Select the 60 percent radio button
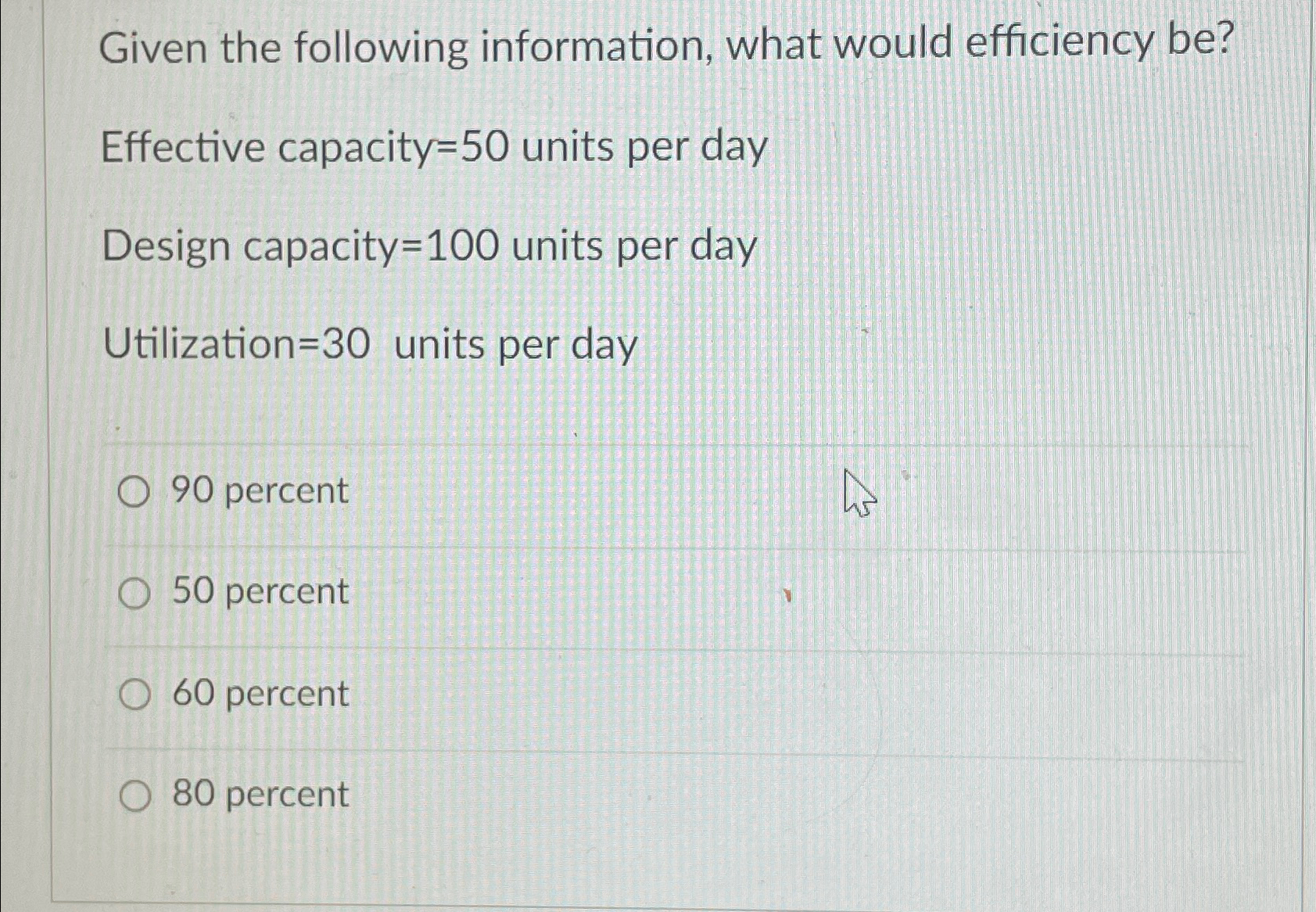The image size is (1316, 912). [x=134, y=695]
